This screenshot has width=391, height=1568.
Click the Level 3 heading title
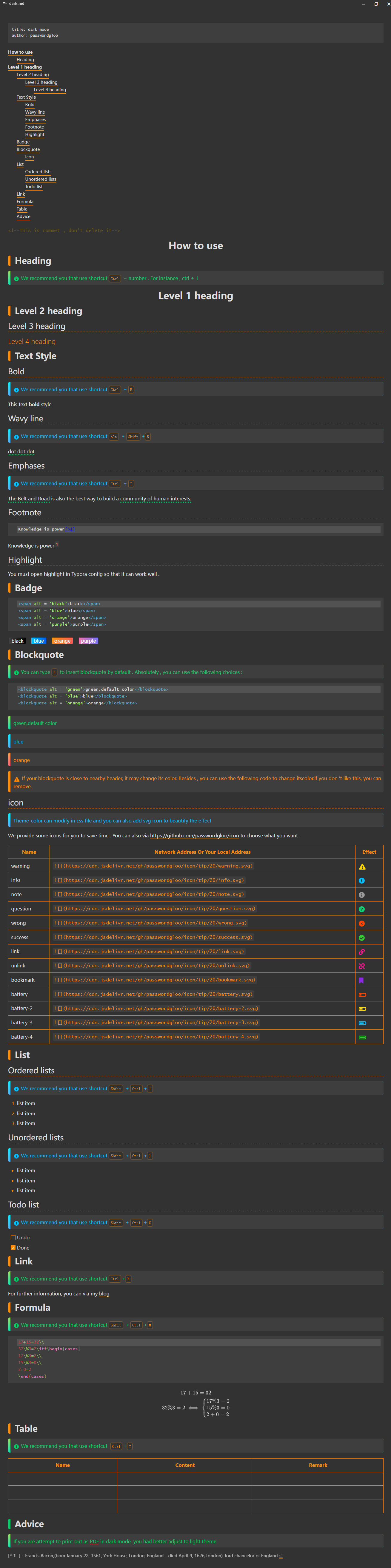click(36, 326)
